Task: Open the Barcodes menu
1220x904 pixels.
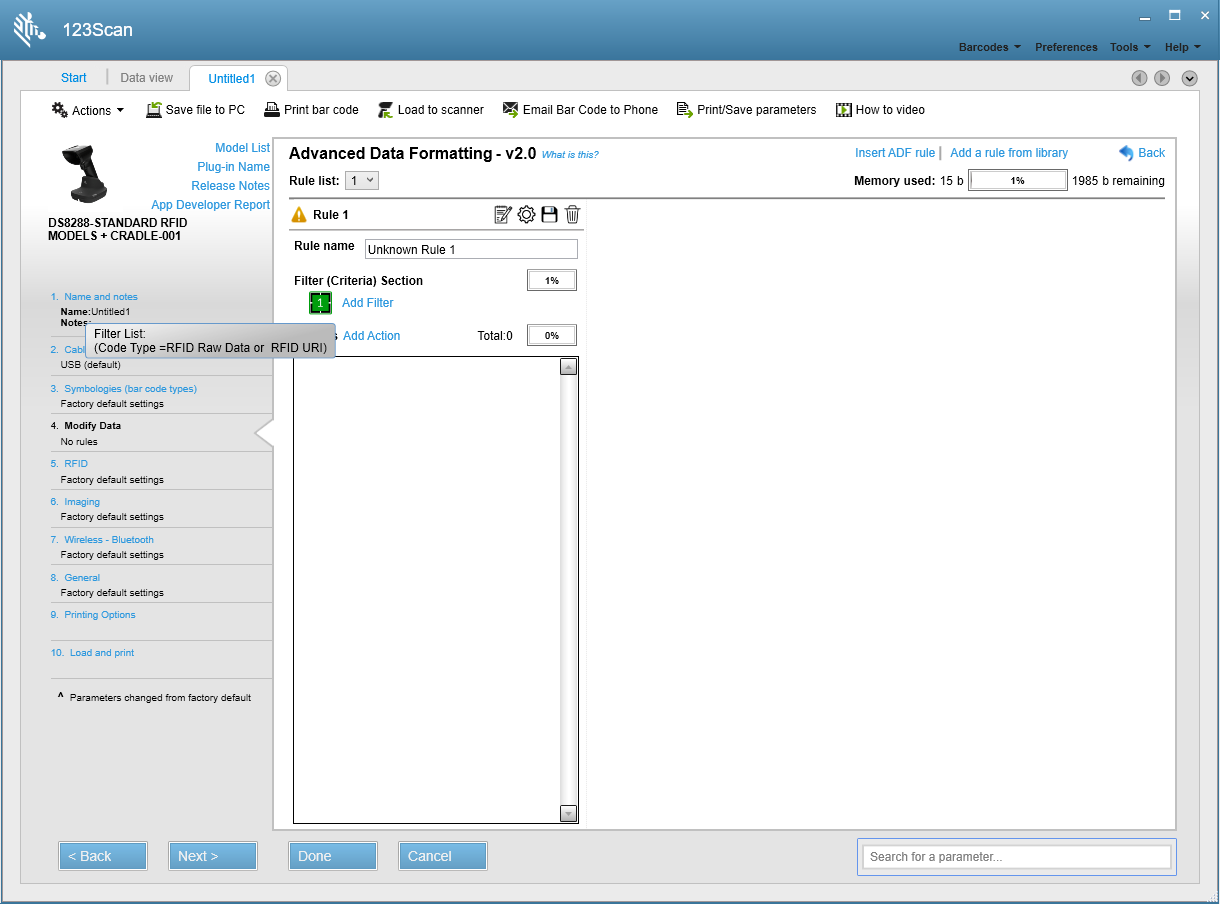Action: click(990, 47)
